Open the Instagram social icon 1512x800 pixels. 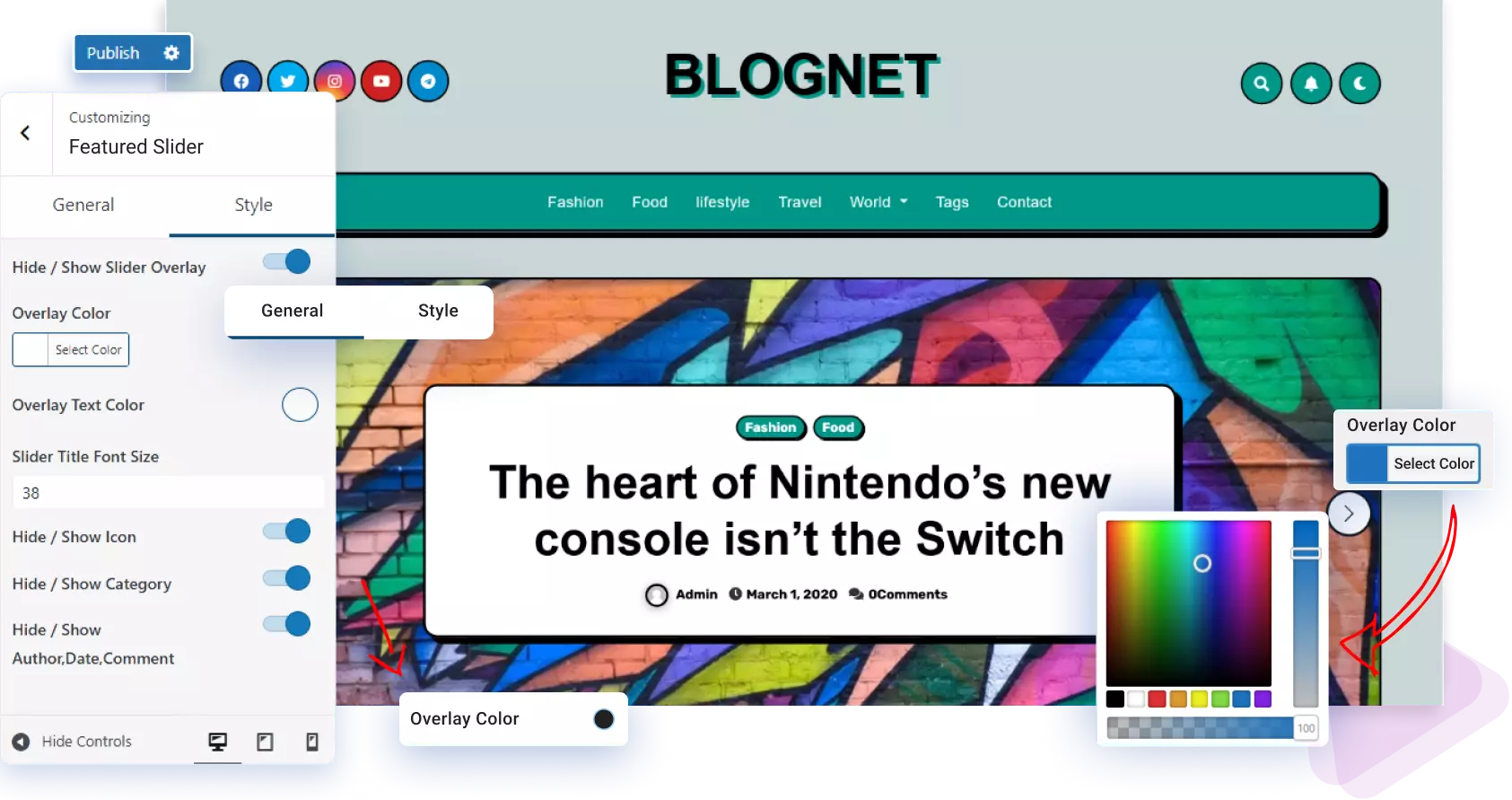[x=335, y=82]
